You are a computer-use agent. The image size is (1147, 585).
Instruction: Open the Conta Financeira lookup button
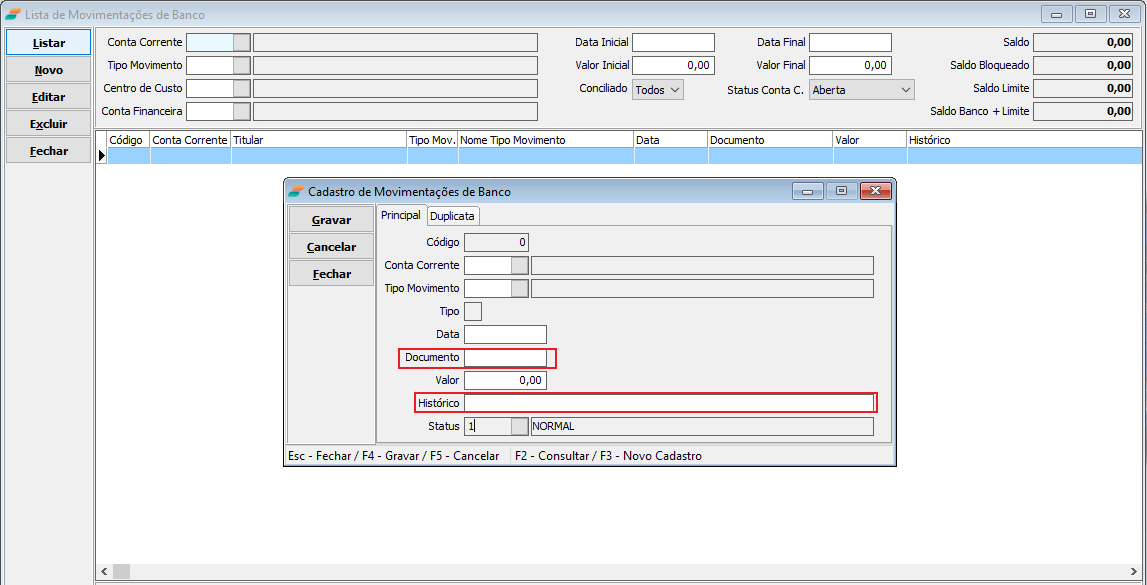[x=241, y=111]
